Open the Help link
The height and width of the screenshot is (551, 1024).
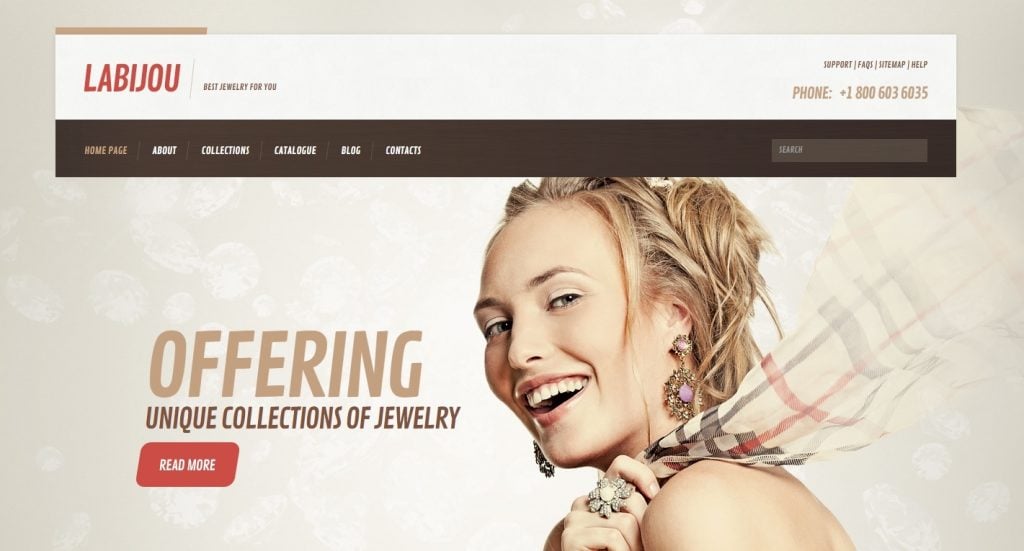pyautogui.click(x=919, y=65)
